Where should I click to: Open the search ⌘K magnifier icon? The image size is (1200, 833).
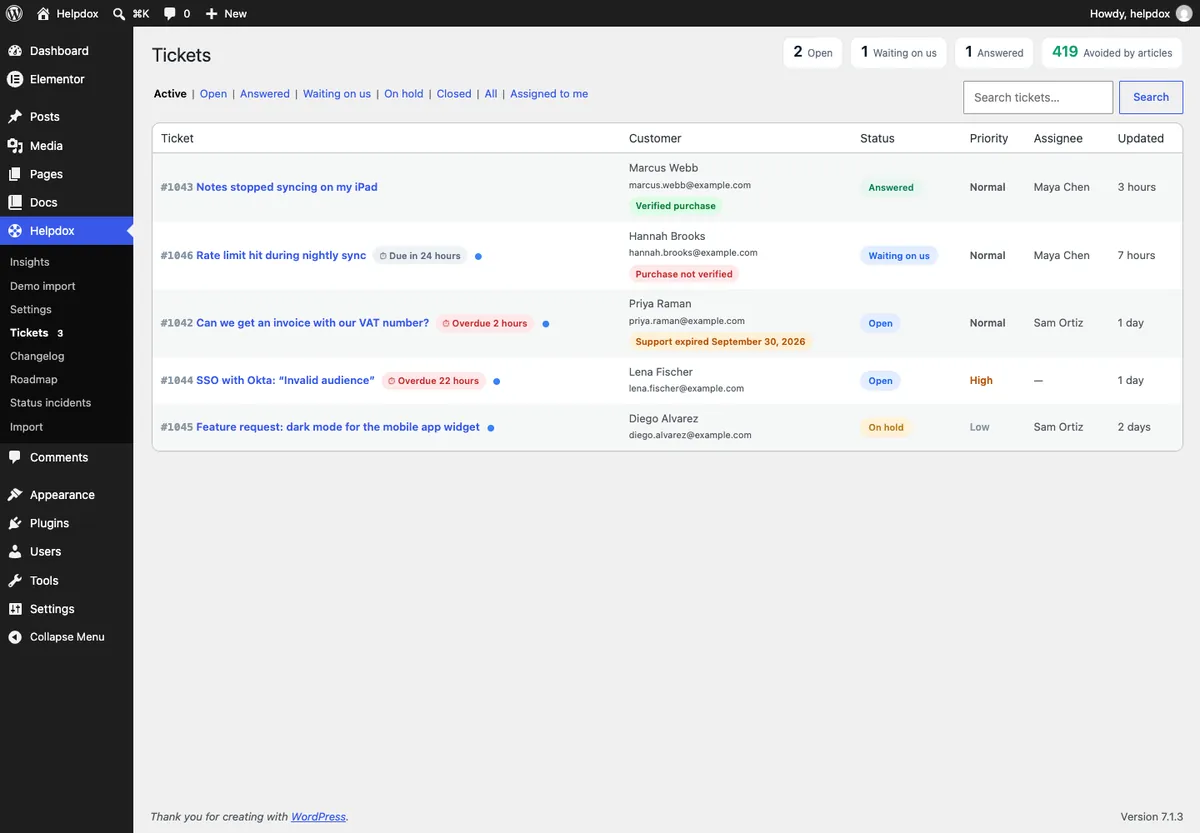point(119,13)
